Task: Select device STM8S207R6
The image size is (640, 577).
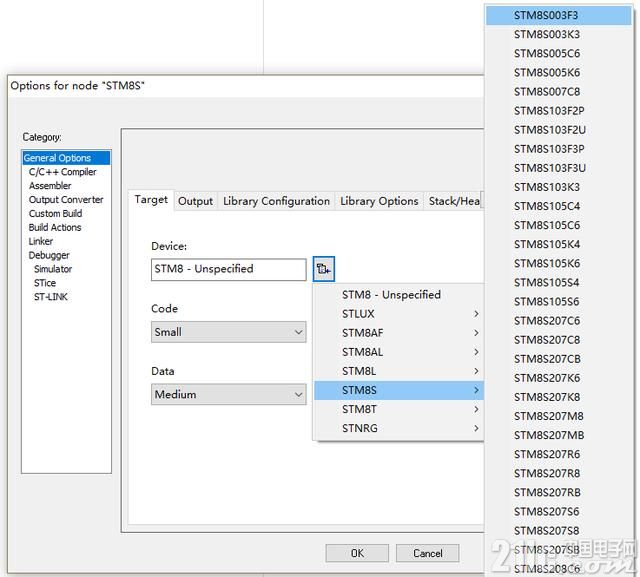Action: [558, 454]
